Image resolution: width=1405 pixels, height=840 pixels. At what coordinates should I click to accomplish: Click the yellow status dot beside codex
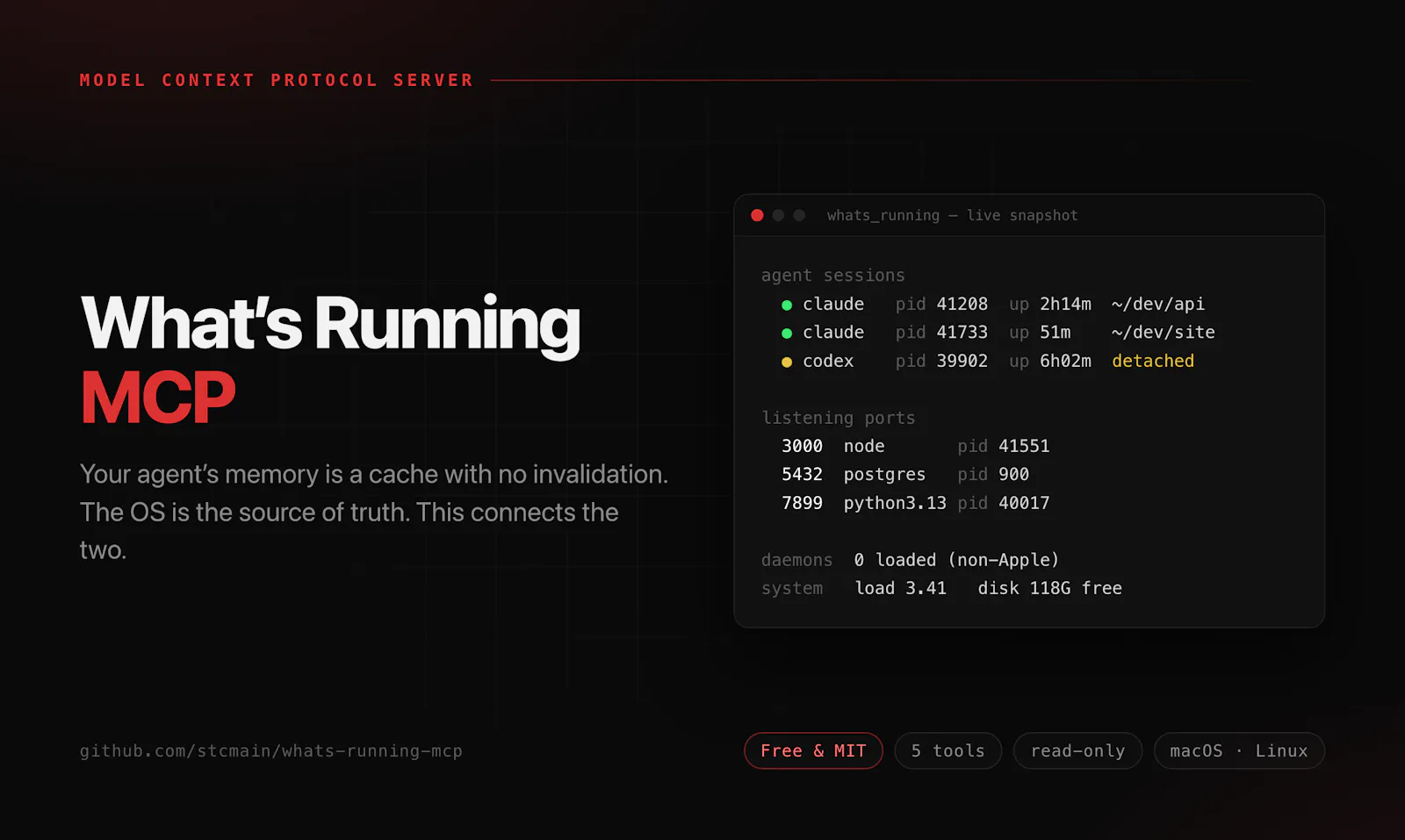click(x=787, y=362)
